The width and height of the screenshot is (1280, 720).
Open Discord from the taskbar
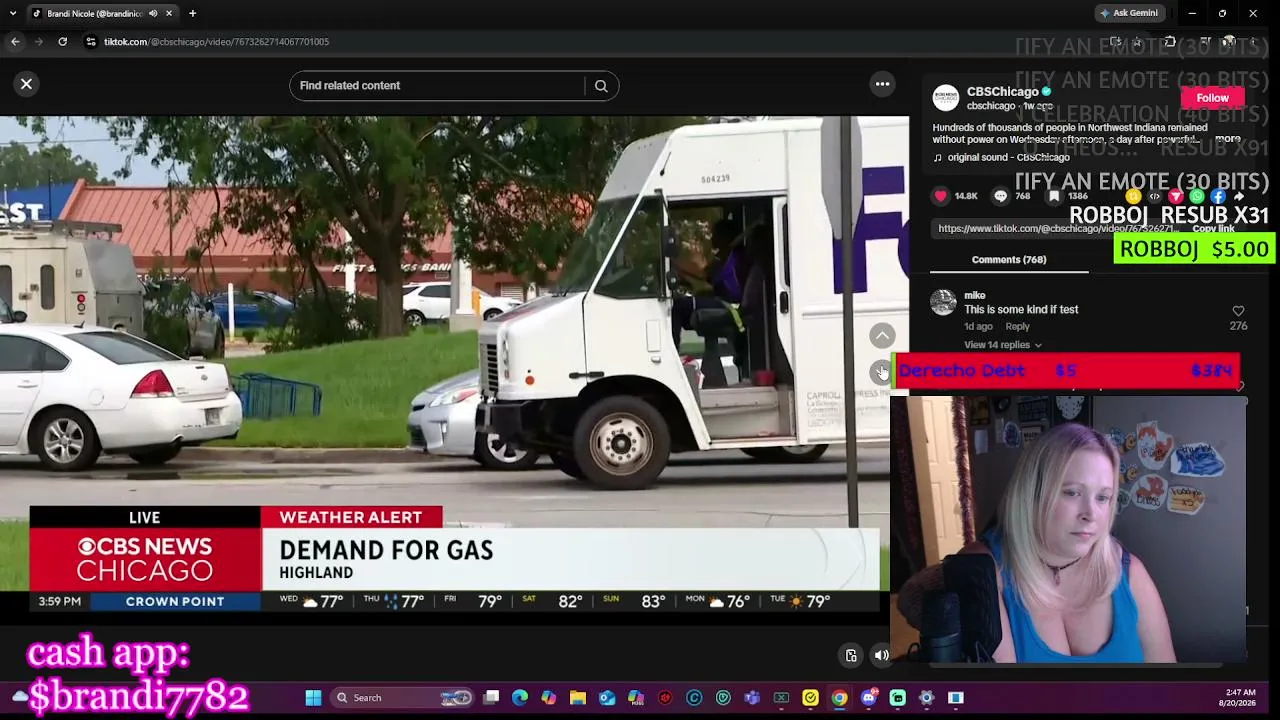pyautogui.click(x=868, y=698)
